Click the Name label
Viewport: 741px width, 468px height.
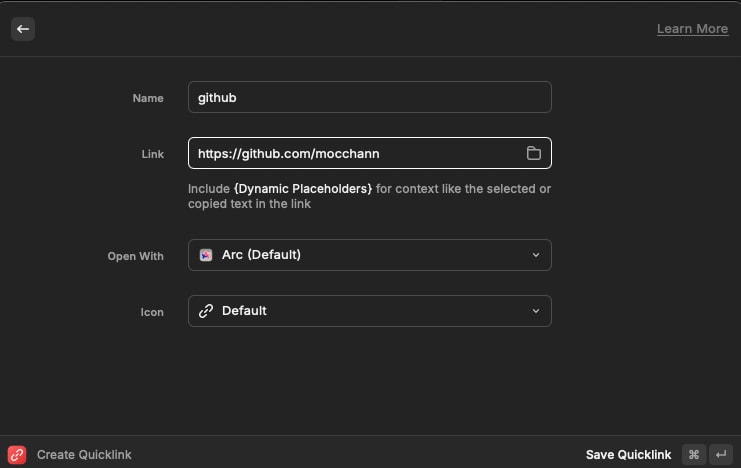pyautogui.click(x=148, y=98)
